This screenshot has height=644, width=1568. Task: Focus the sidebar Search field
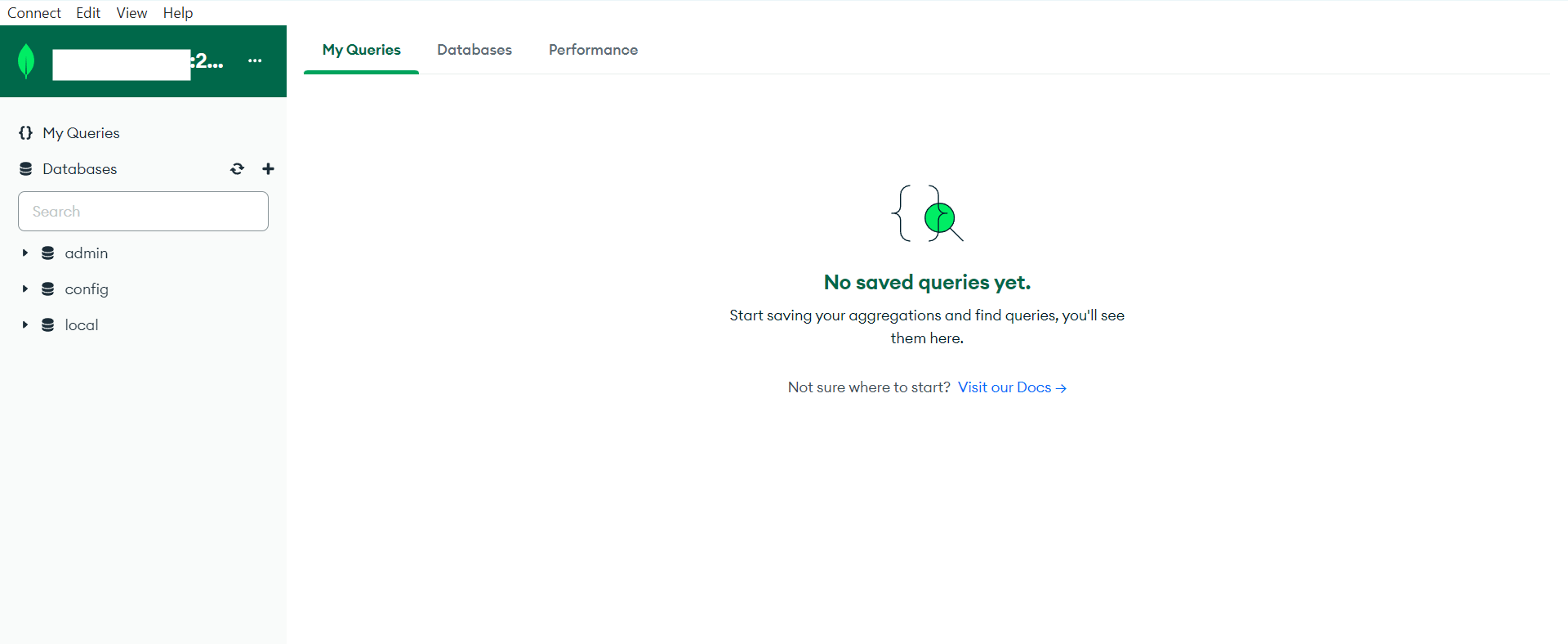pos(143,212)
